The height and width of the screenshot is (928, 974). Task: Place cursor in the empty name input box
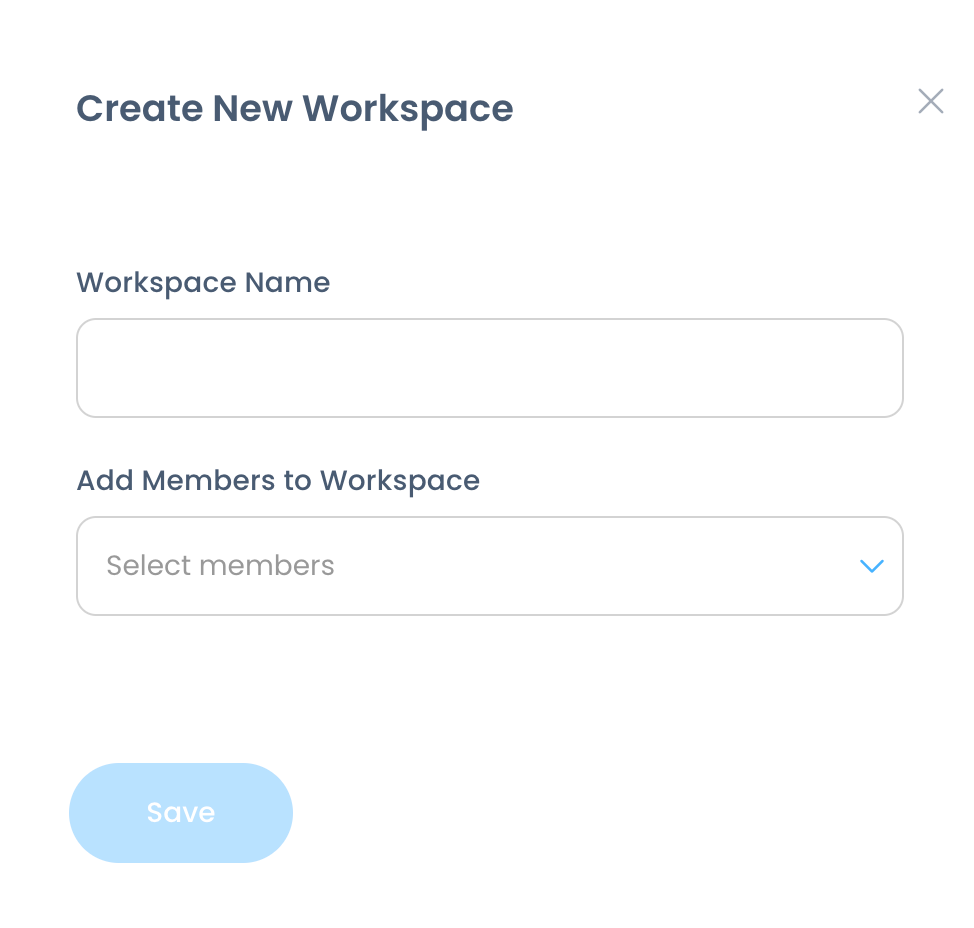[x=489, y=368]
